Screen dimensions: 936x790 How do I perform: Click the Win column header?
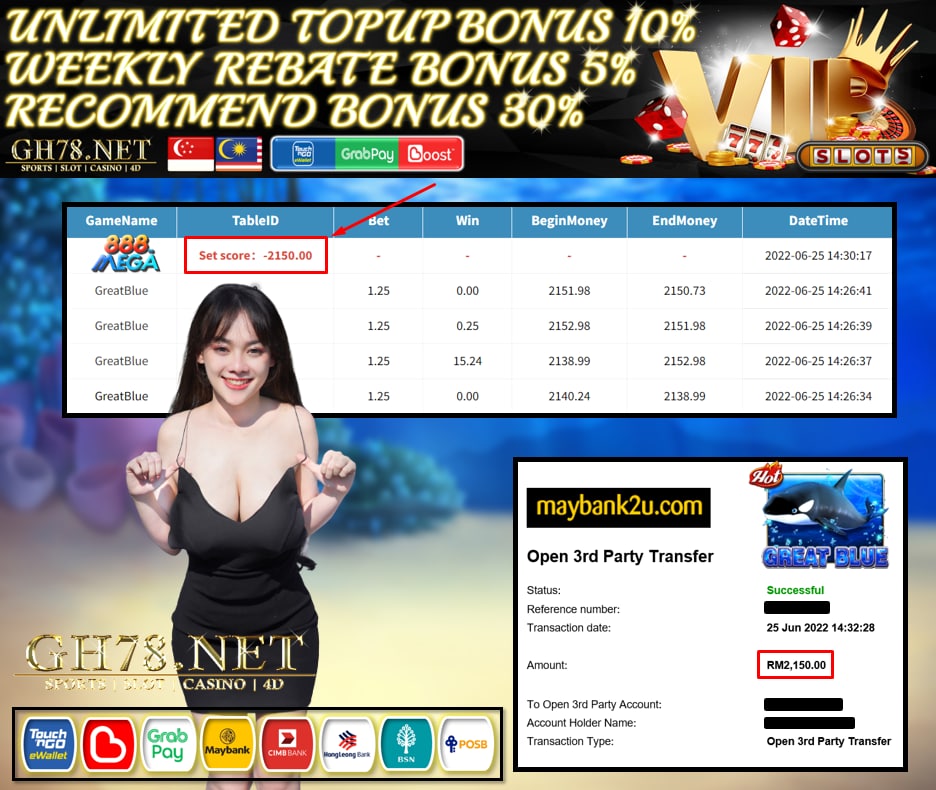[467, 220]
